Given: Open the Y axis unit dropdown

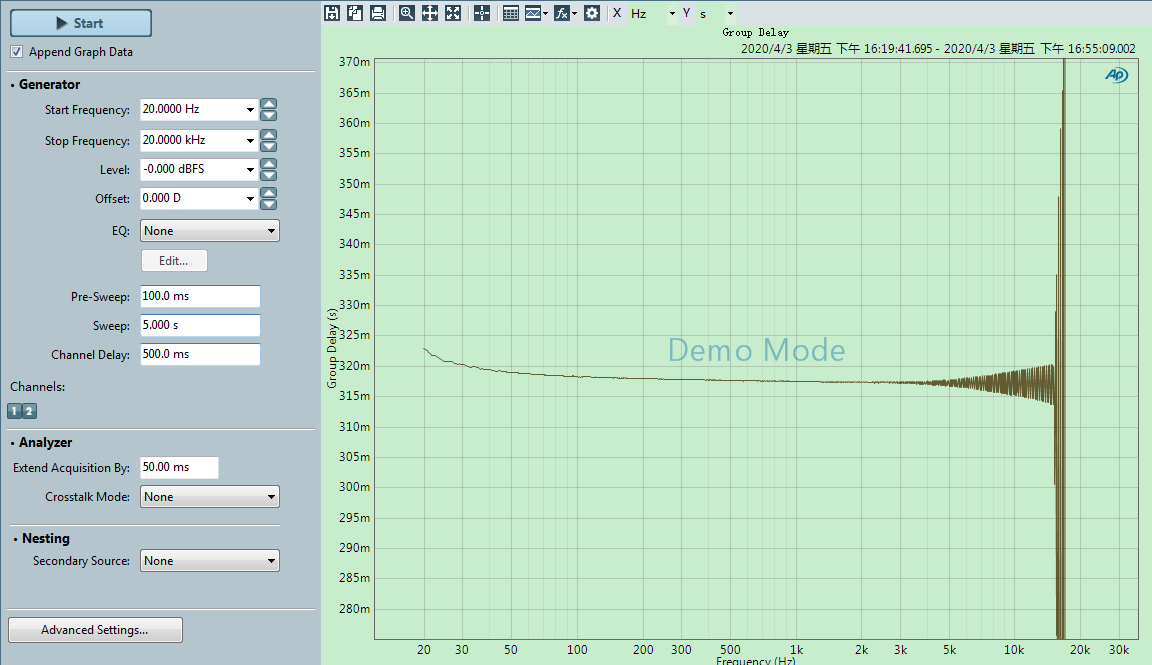Looking at the screenshot, I should 730,13.
